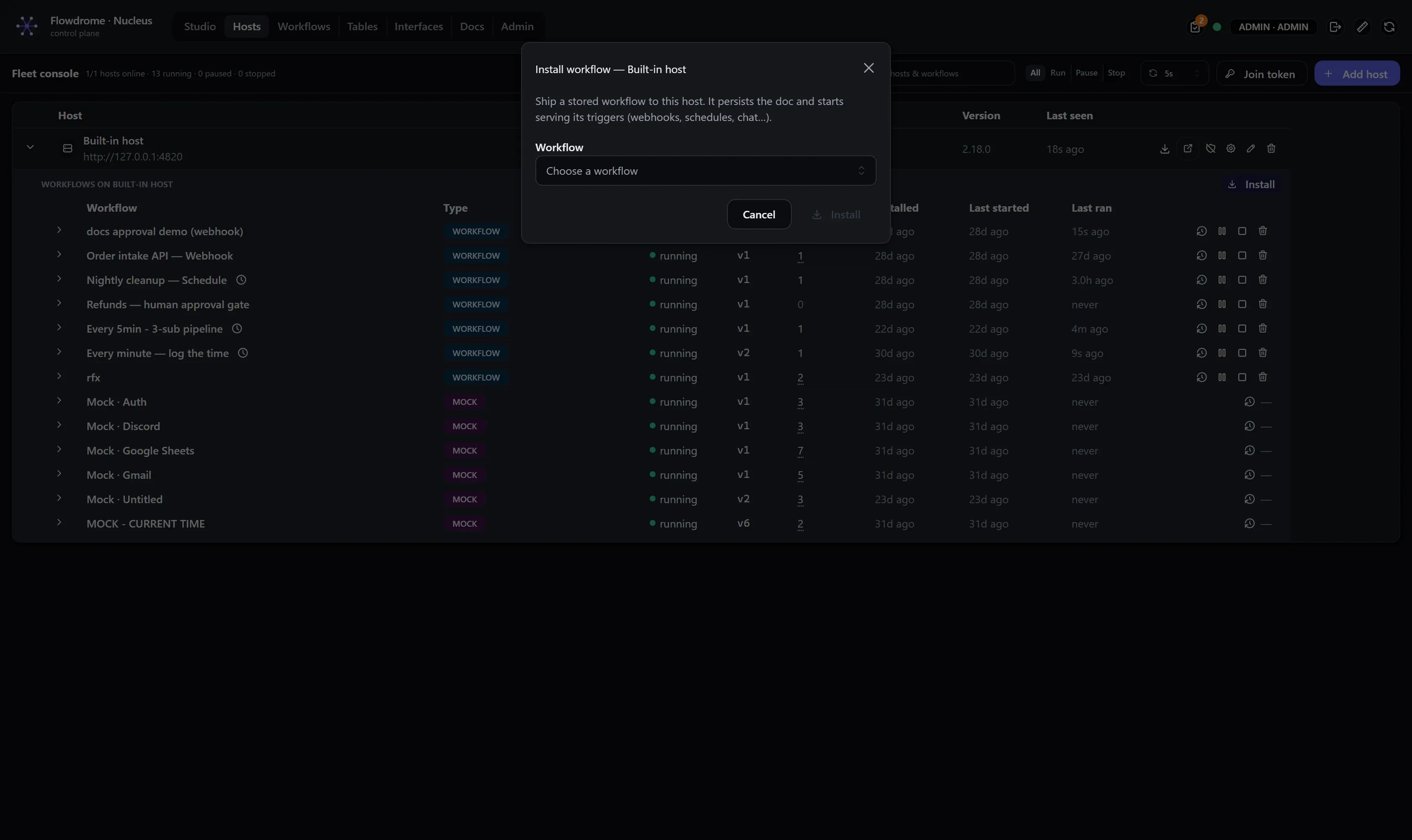Click the disabled Install button in dialog
The height and width of the screenshot is (840, 1412).
pos(836,214)
